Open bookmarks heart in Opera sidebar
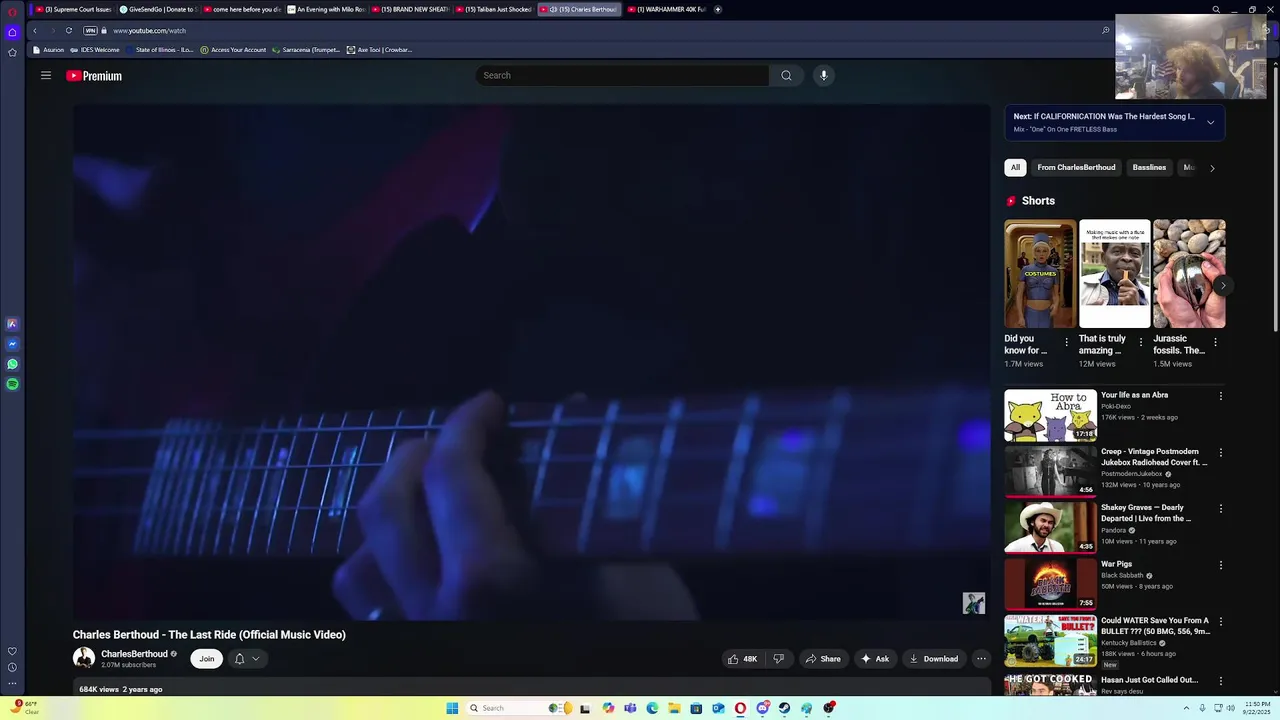Viewport: 1280px width, 720px height. pos(12,651)
